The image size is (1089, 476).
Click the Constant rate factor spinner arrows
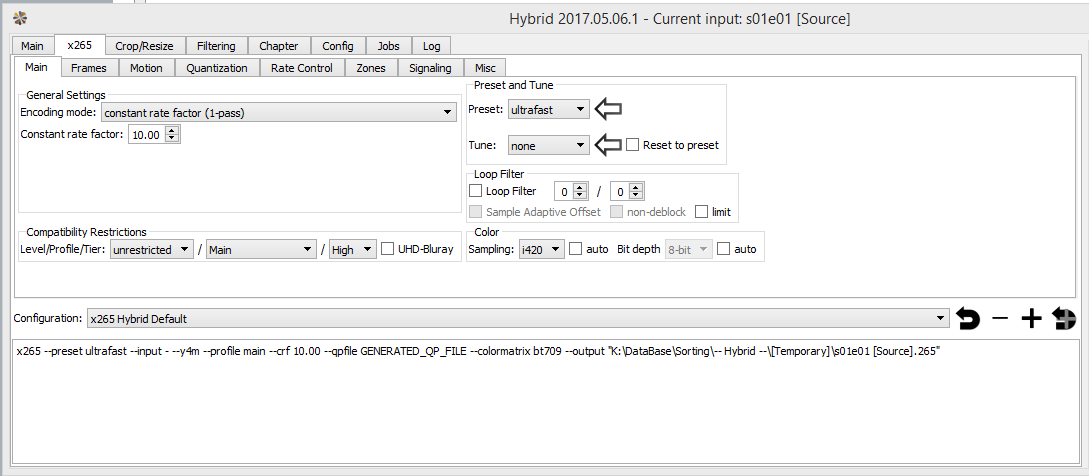click(x=172, y=134)
